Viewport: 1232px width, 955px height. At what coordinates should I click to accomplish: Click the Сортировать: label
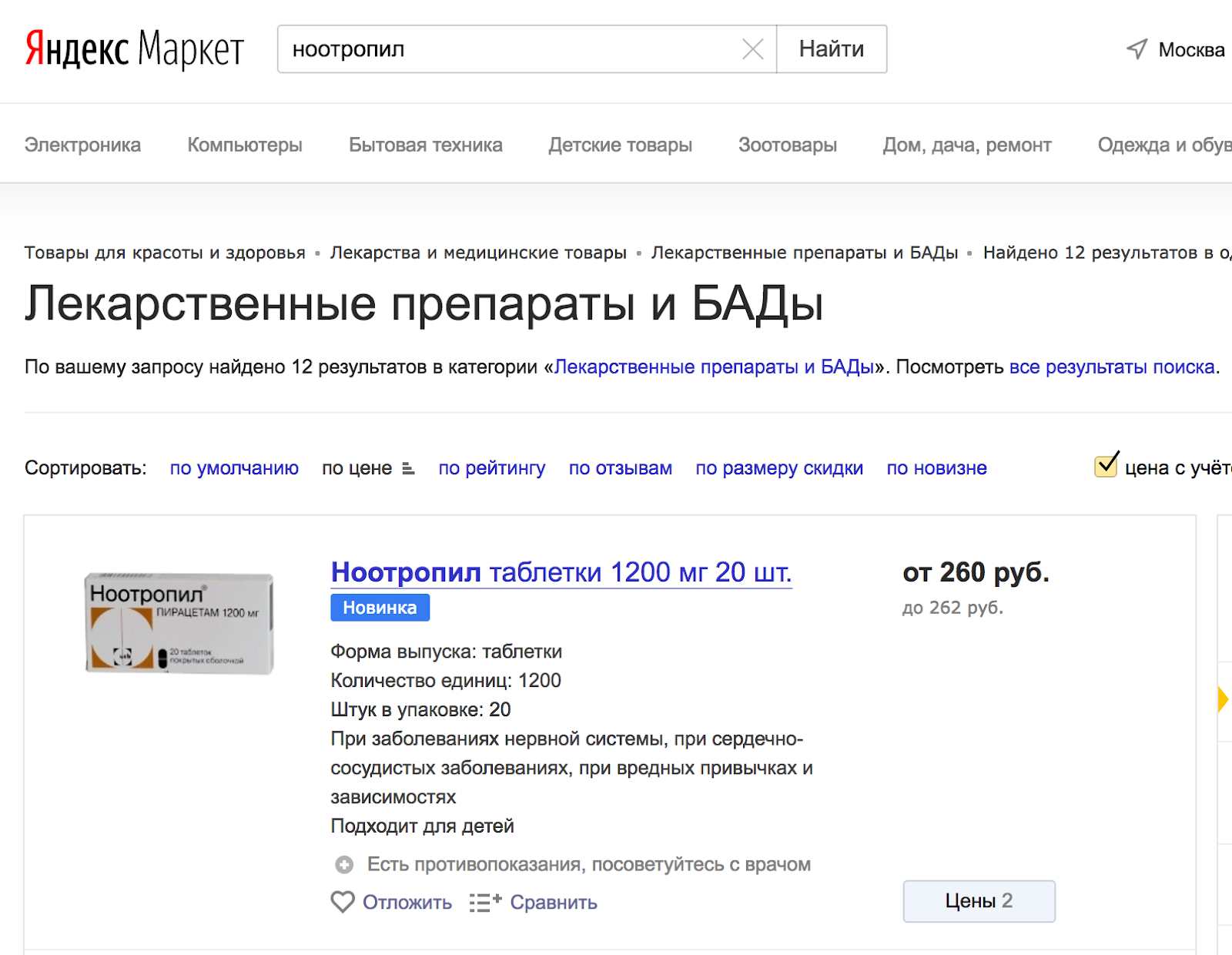(85, 468)
